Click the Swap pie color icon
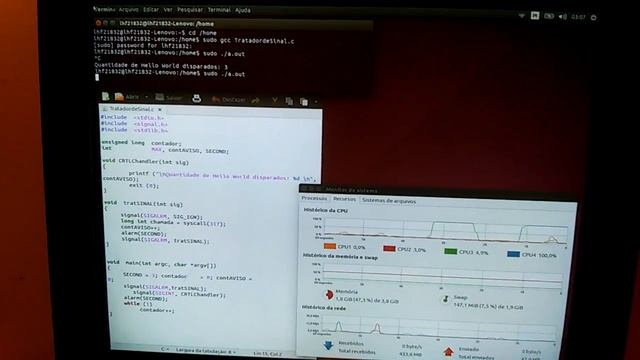 click(446, 299)
